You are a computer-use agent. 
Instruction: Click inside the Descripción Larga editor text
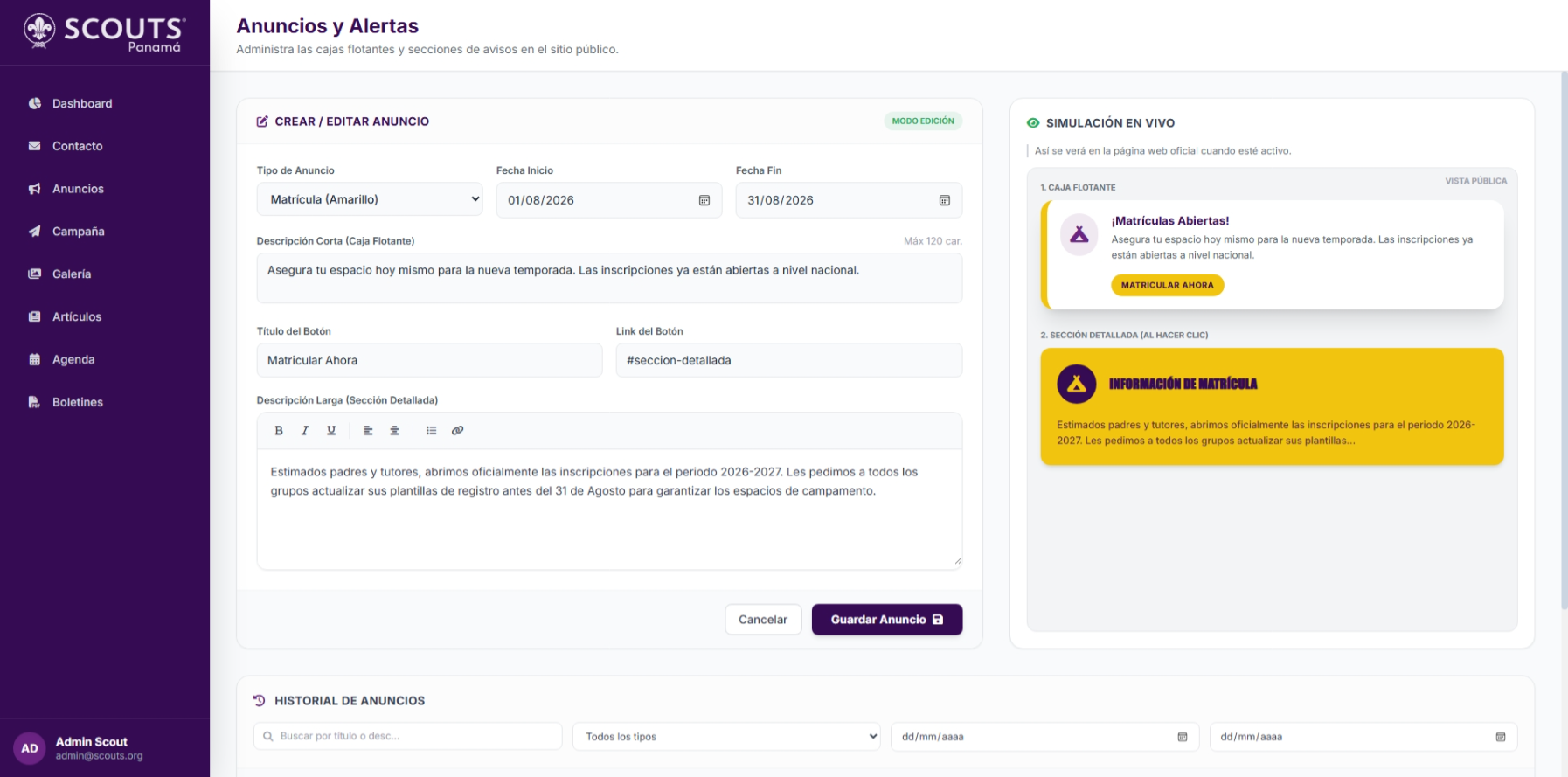coord(609,509)
